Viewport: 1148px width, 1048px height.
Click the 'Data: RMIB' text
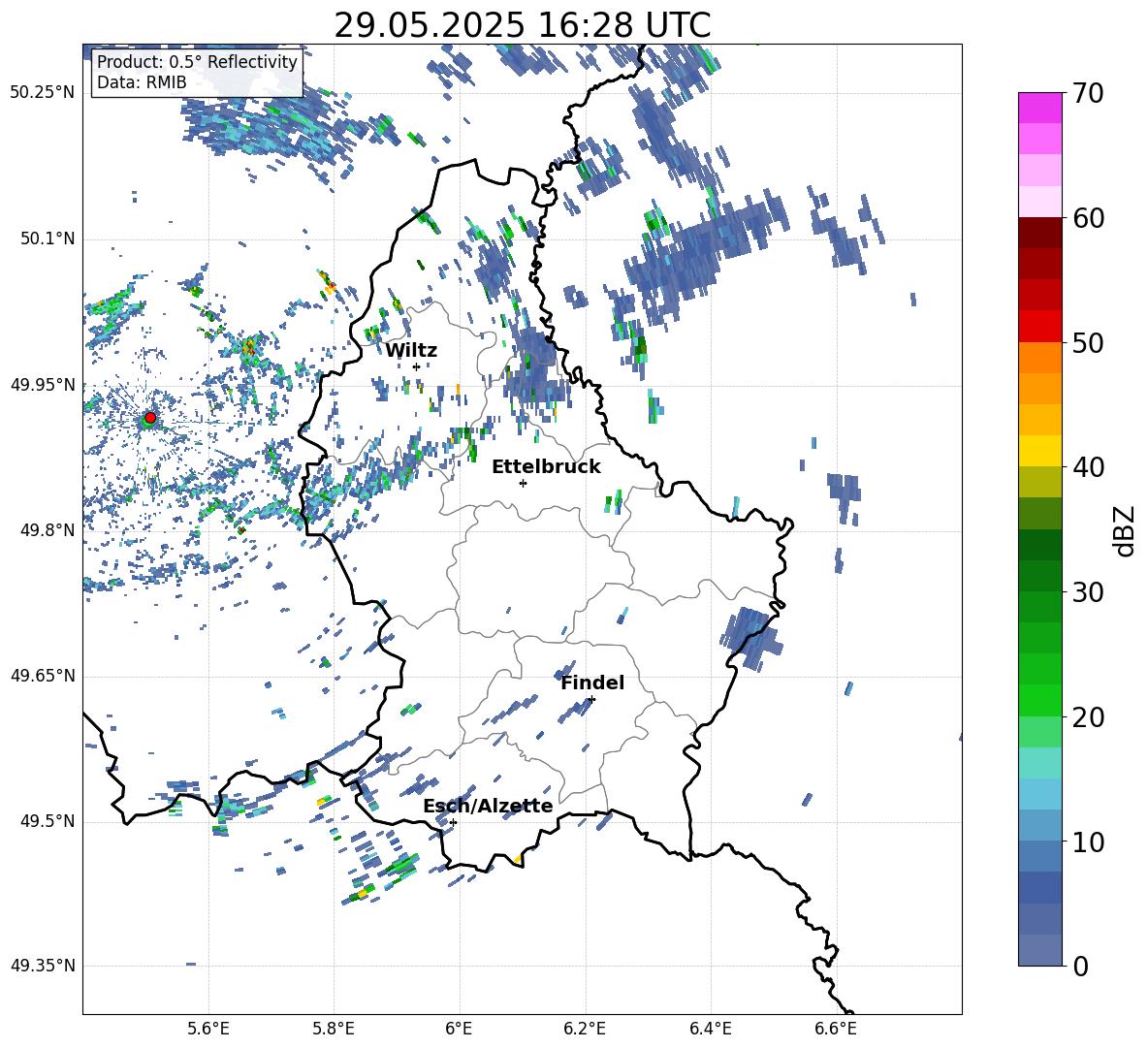point(142,82)
